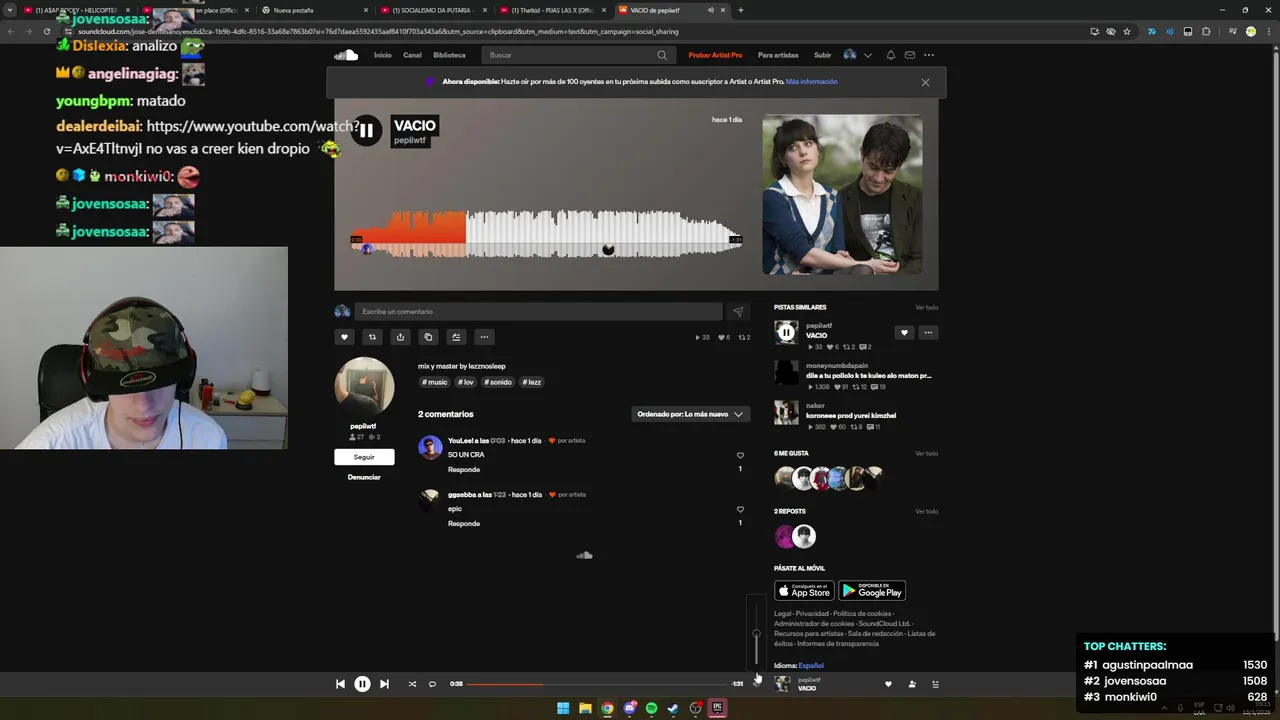Viewport: 1280px width, 720px height.
Task: Open more actions under the track
Action: point(484,337)
